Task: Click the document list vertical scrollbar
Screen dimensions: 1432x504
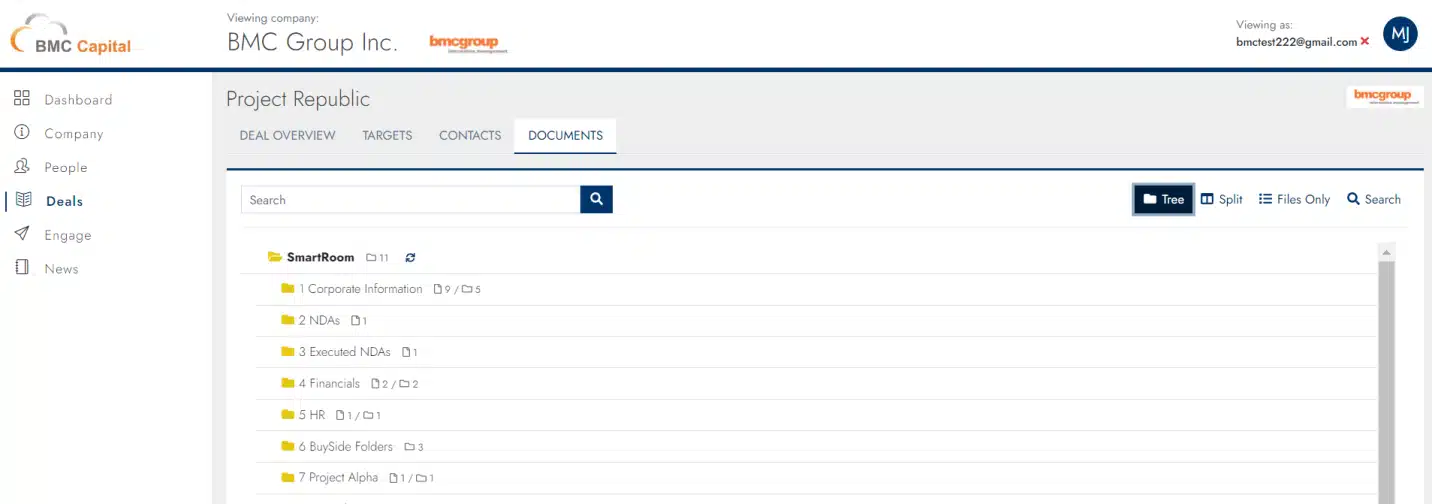Action: 1386,380
